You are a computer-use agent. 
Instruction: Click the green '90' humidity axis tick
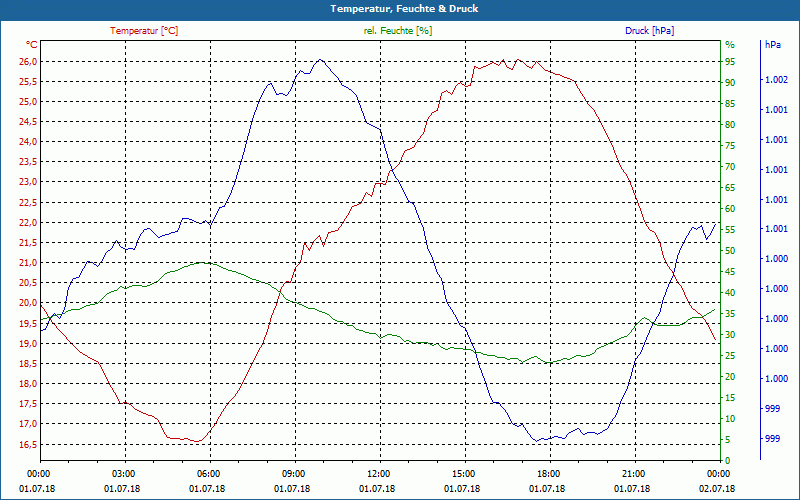tap(730, 83)
